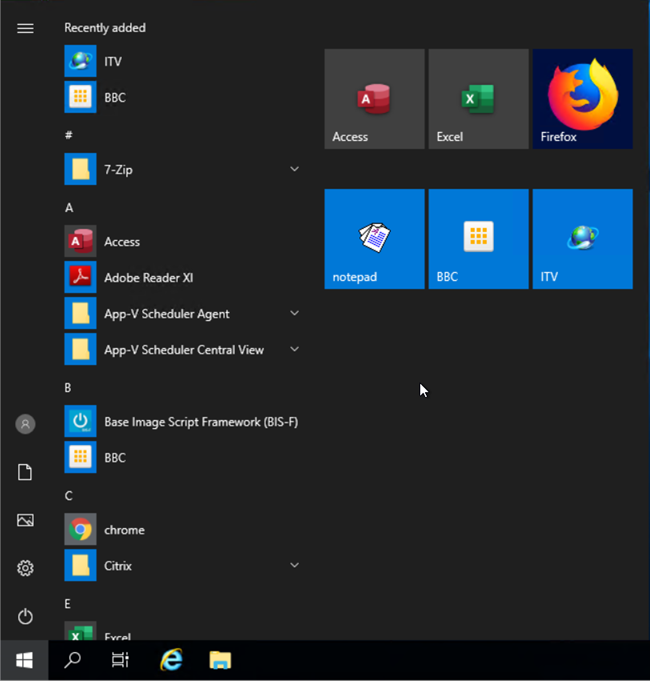Launch Adobe Reader XI

[182, 278]
